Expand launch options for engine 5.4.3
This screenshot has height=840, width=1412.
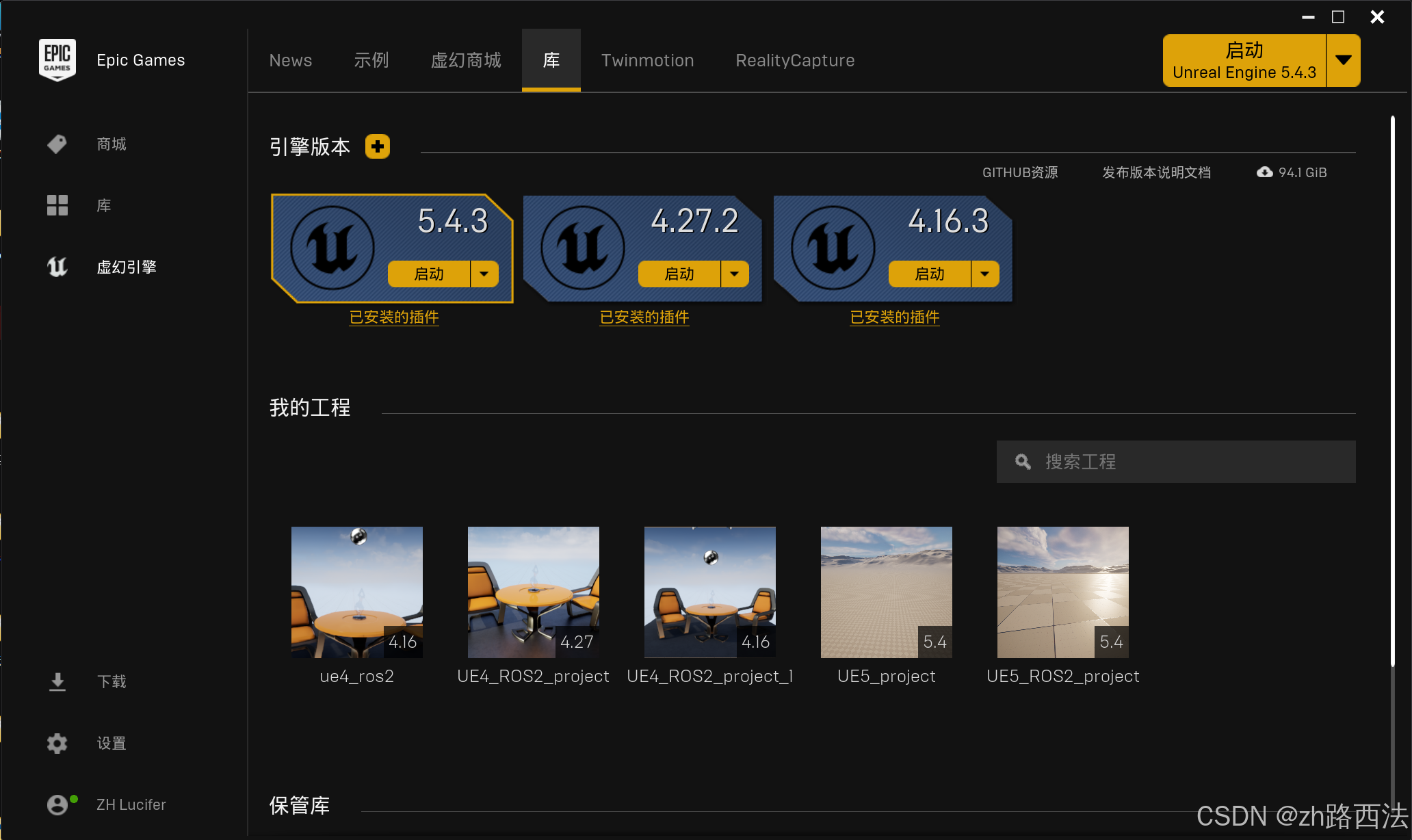tap(484, 274)
